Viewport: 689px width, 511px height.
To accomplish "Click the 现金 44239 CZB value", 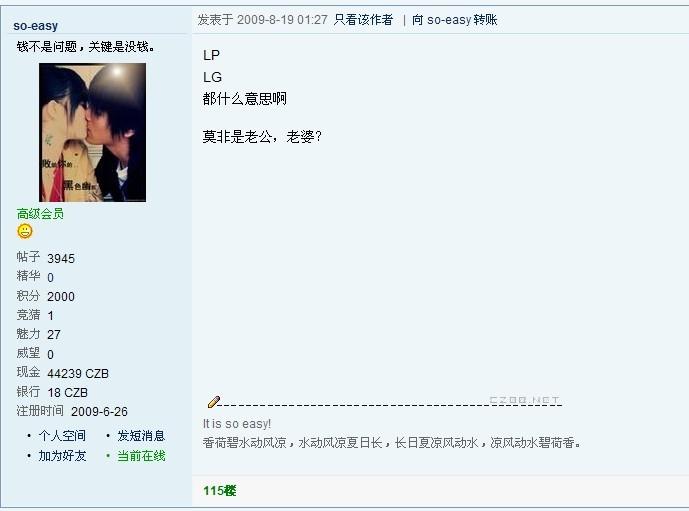I will (x=62, y=373).
